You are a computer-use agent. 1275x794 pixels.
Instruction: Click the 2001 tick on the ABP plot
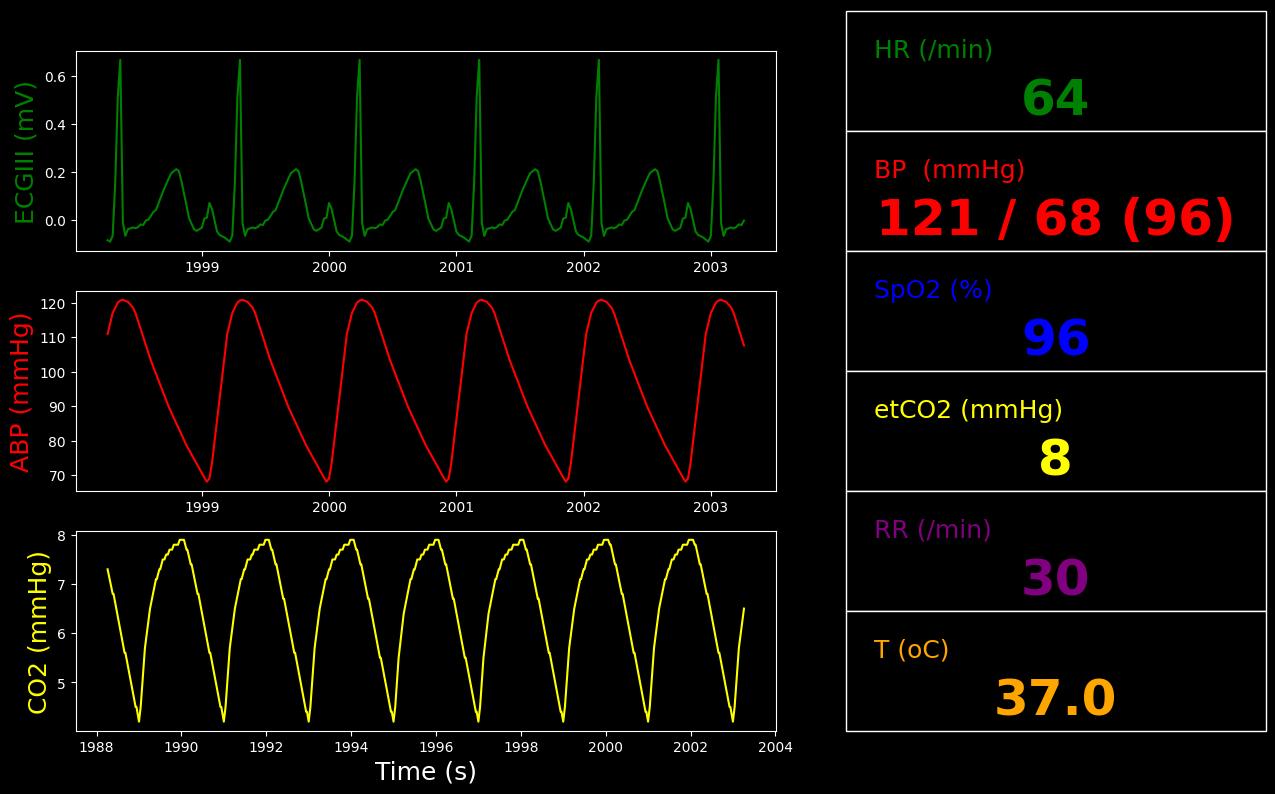tap(456, 507)
